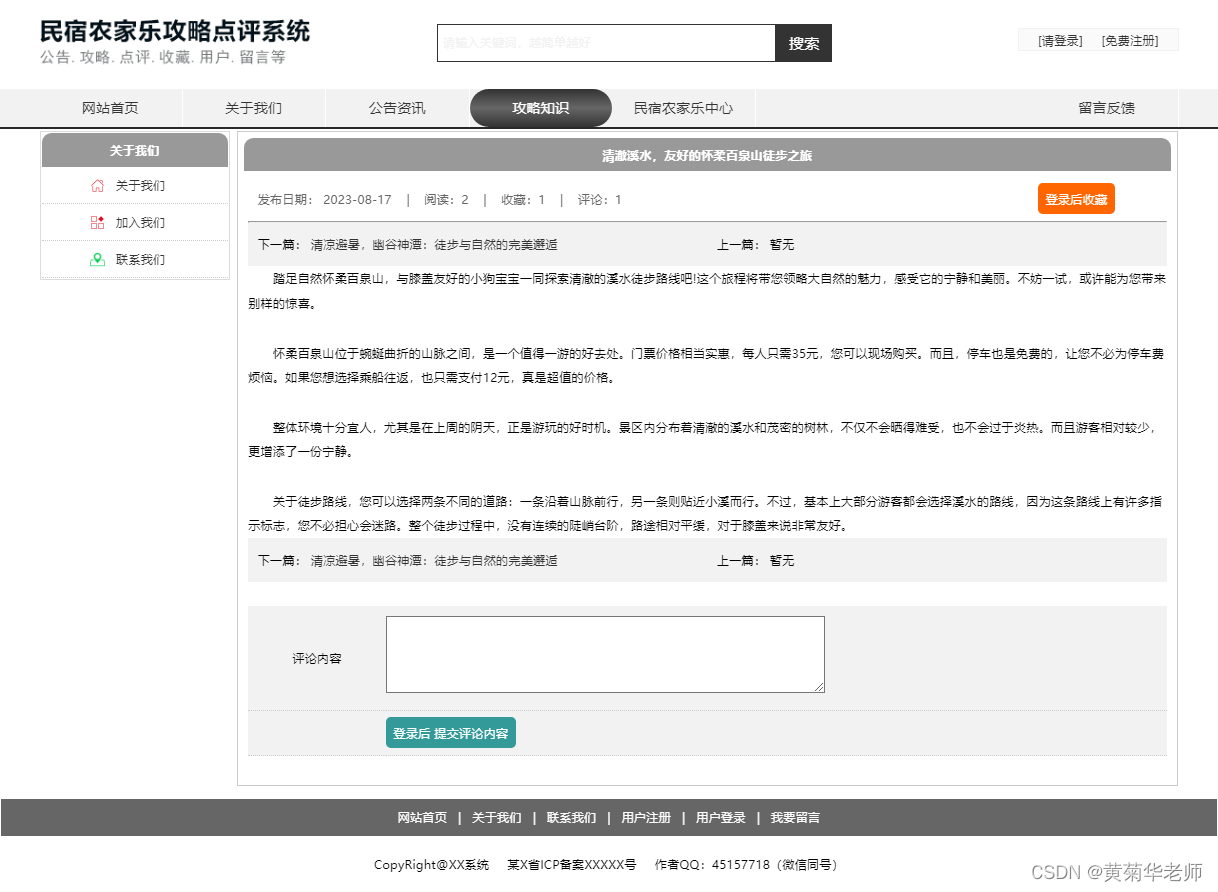
Task: Click inside the 评论内容 comment box
Action: tap(604, 654)
